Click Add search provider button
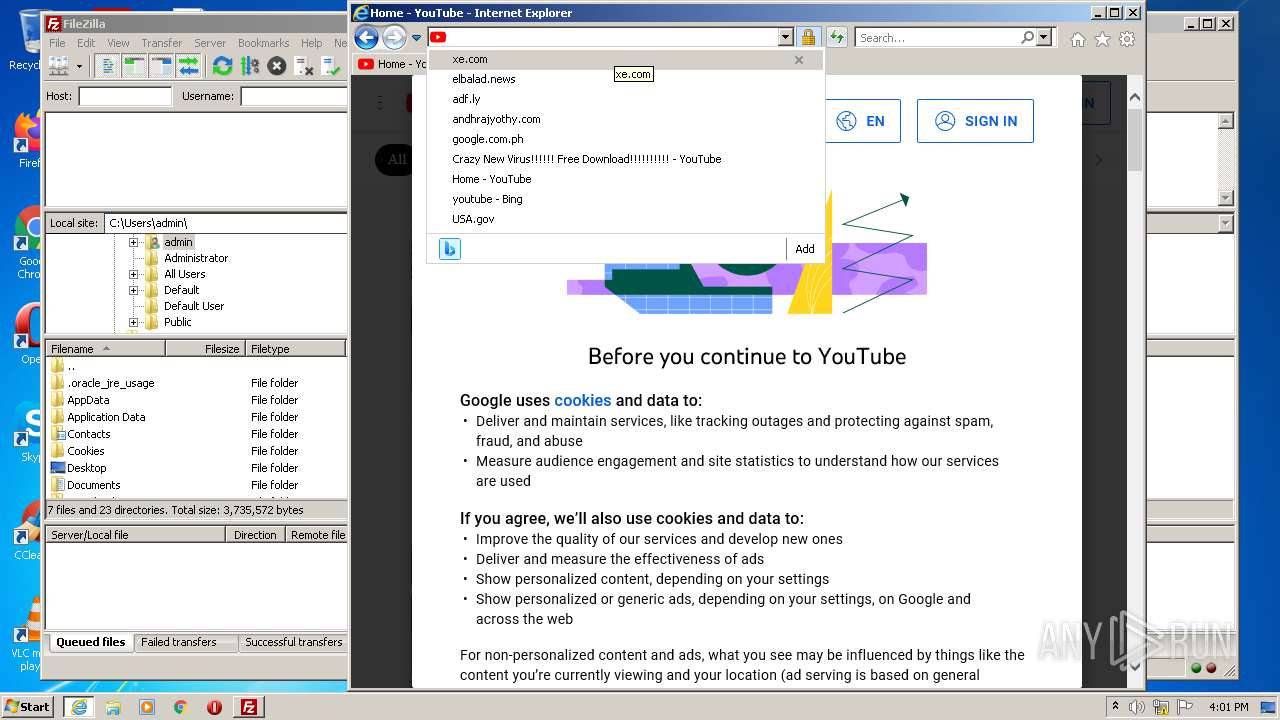This screenshot has width=1280, height=720. click(805, 249)
